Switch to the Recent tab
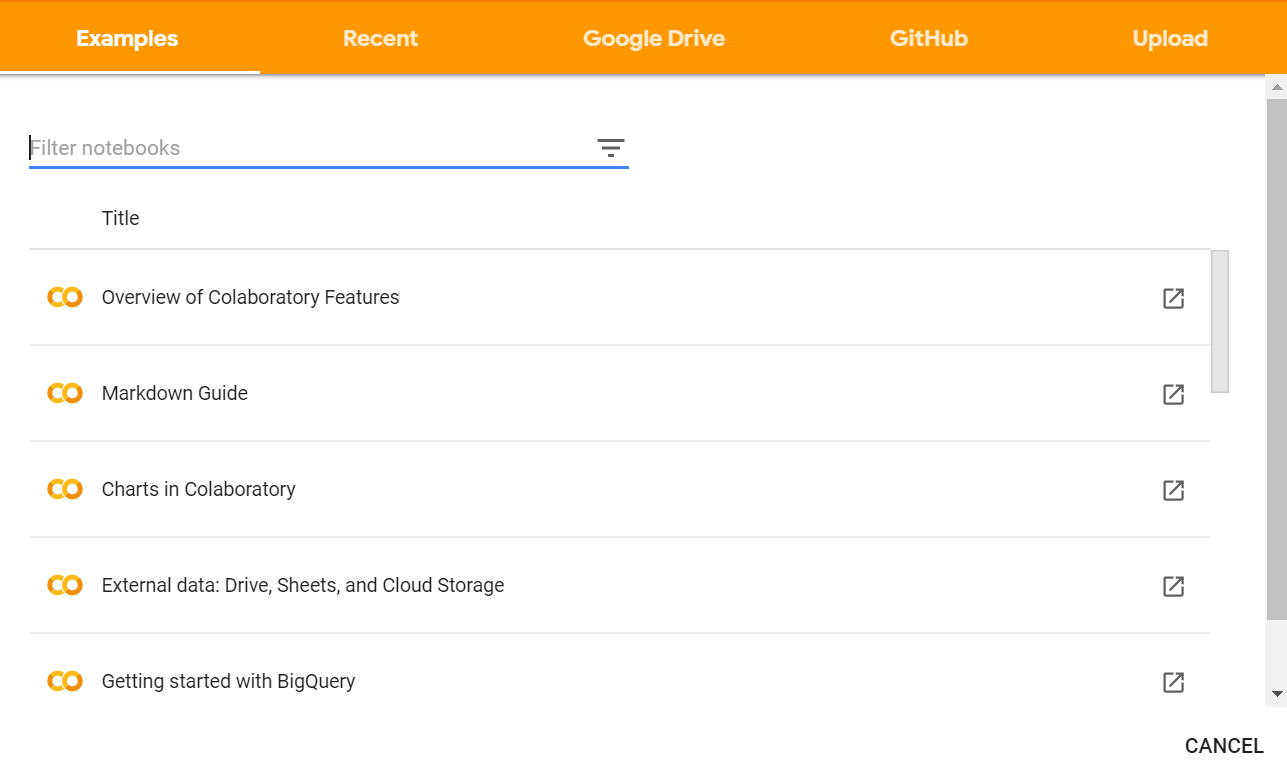The width and height of the screenshot is (1287, 773). pos(380,38)
